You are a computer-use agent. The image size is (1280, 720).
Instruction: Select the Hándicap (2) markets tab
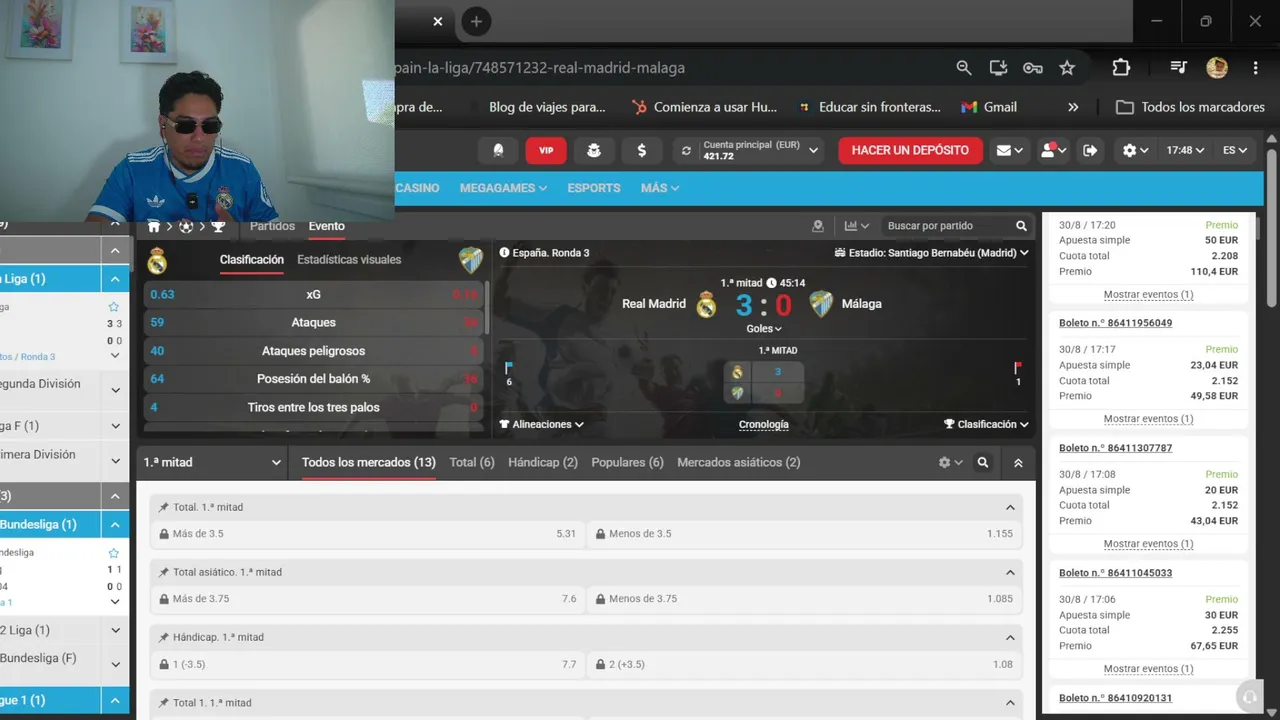[543, 462]
